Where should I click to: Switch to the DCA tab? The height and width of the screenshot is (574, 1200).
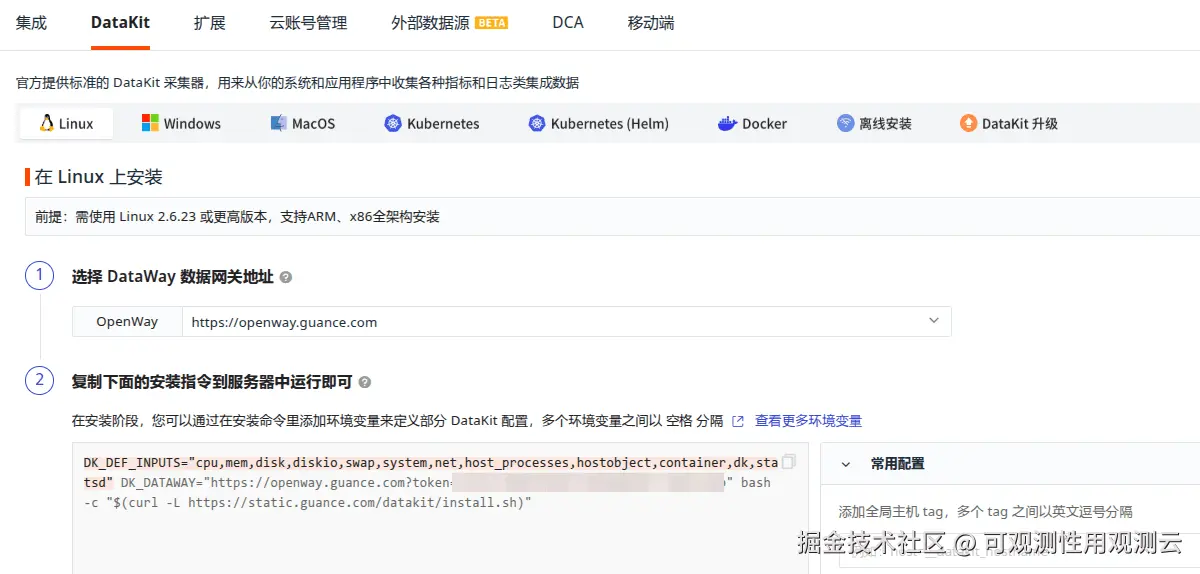pyautogui.click(x=568, y=22)
